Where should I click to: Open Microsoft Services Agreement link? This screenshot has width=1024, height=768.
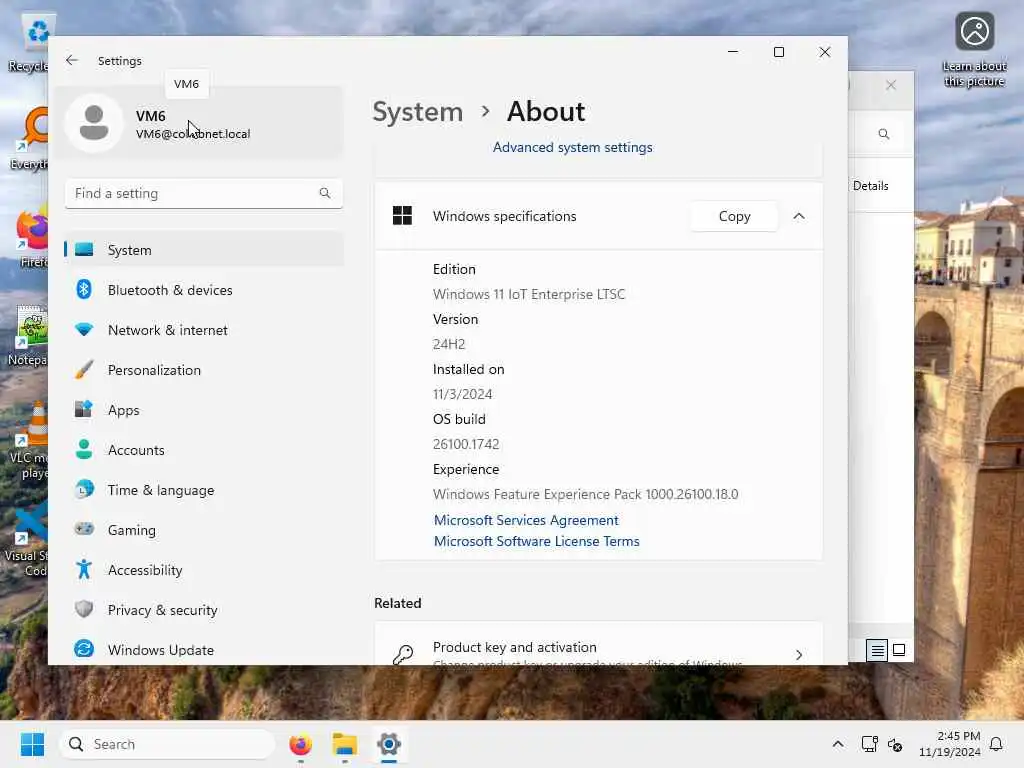(526, 520)
